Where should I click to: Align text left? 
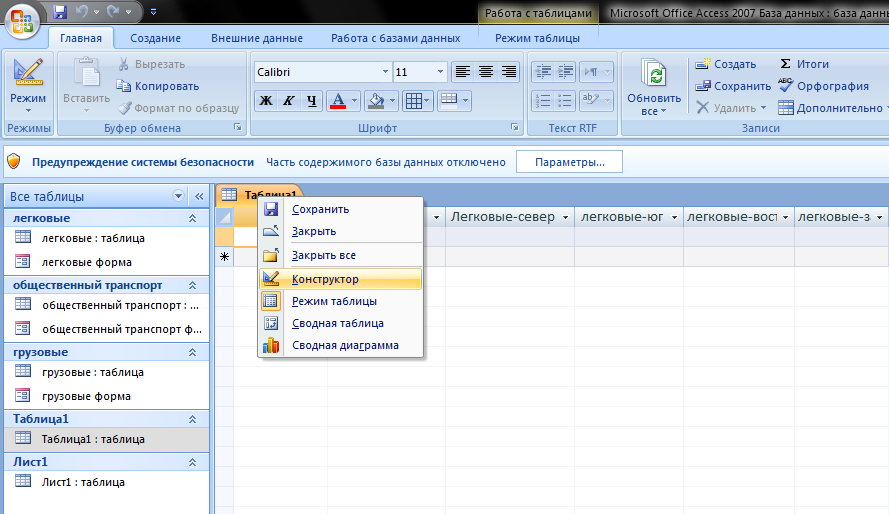coord(463,72)
